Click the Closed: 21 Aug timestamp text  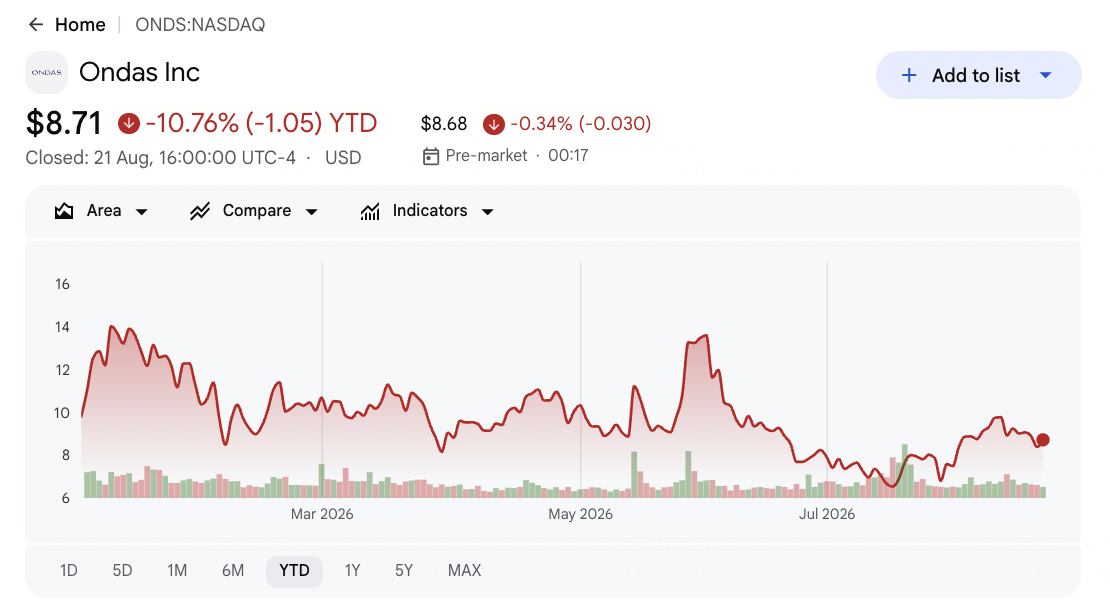click(161, 157)
